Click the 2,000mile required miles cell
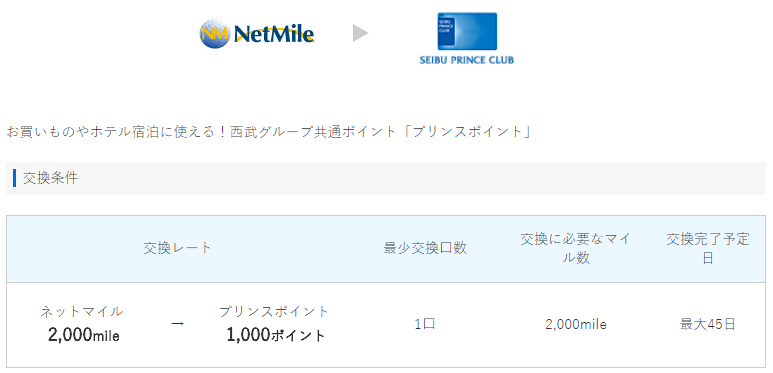 click(x=576, y=324)
